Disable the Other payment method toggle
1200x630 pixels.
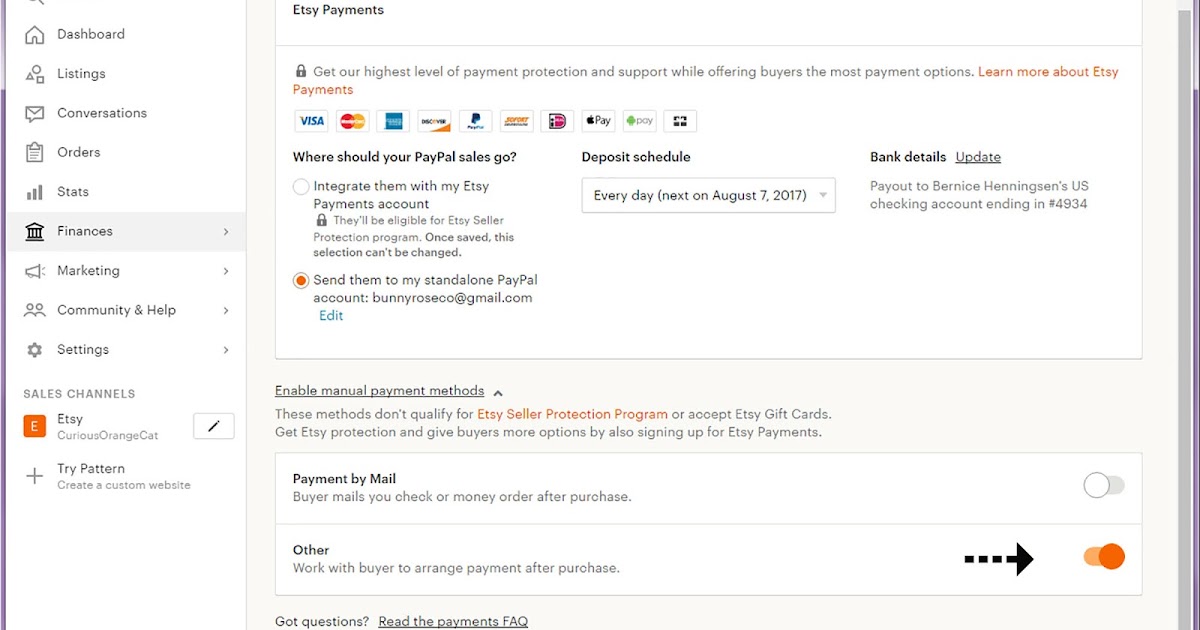(x=1104, y=557)
